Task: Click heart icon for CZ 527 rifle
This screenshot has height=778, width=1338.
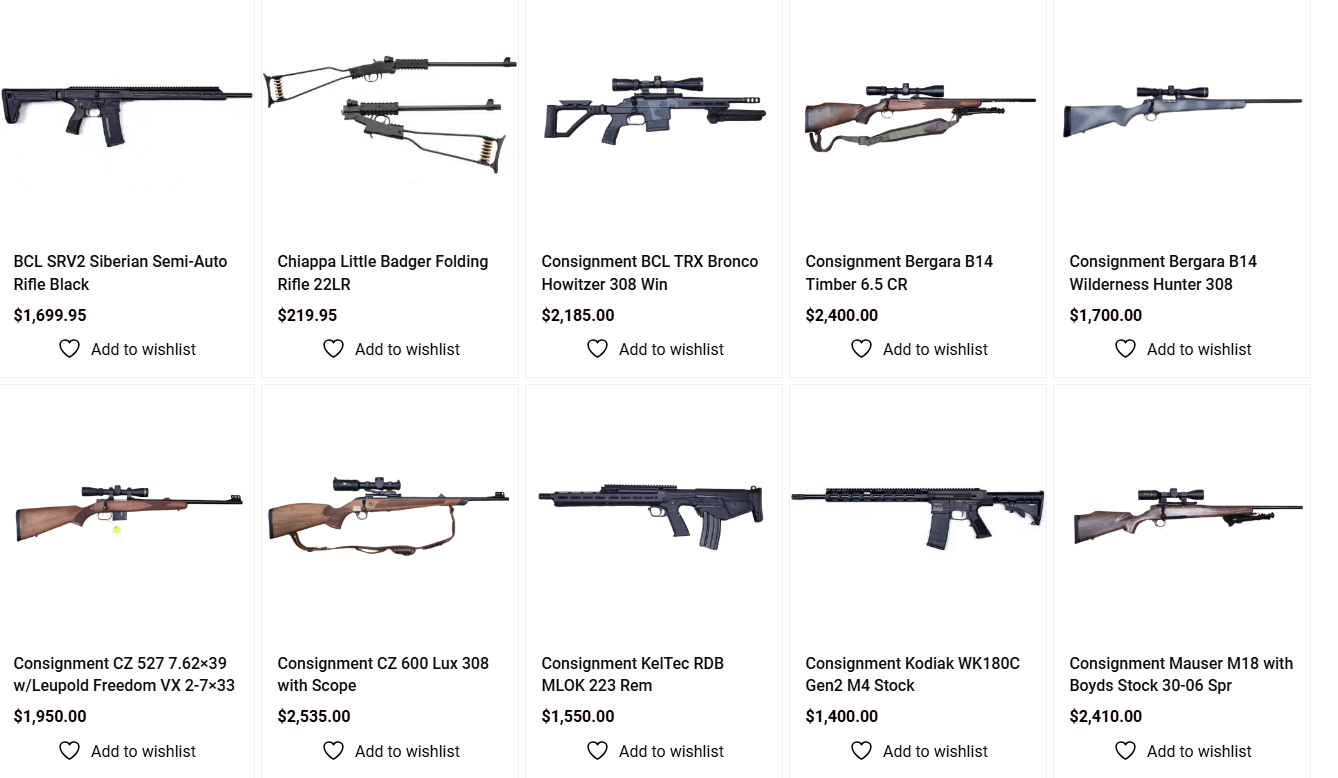Action: (69, 751)
